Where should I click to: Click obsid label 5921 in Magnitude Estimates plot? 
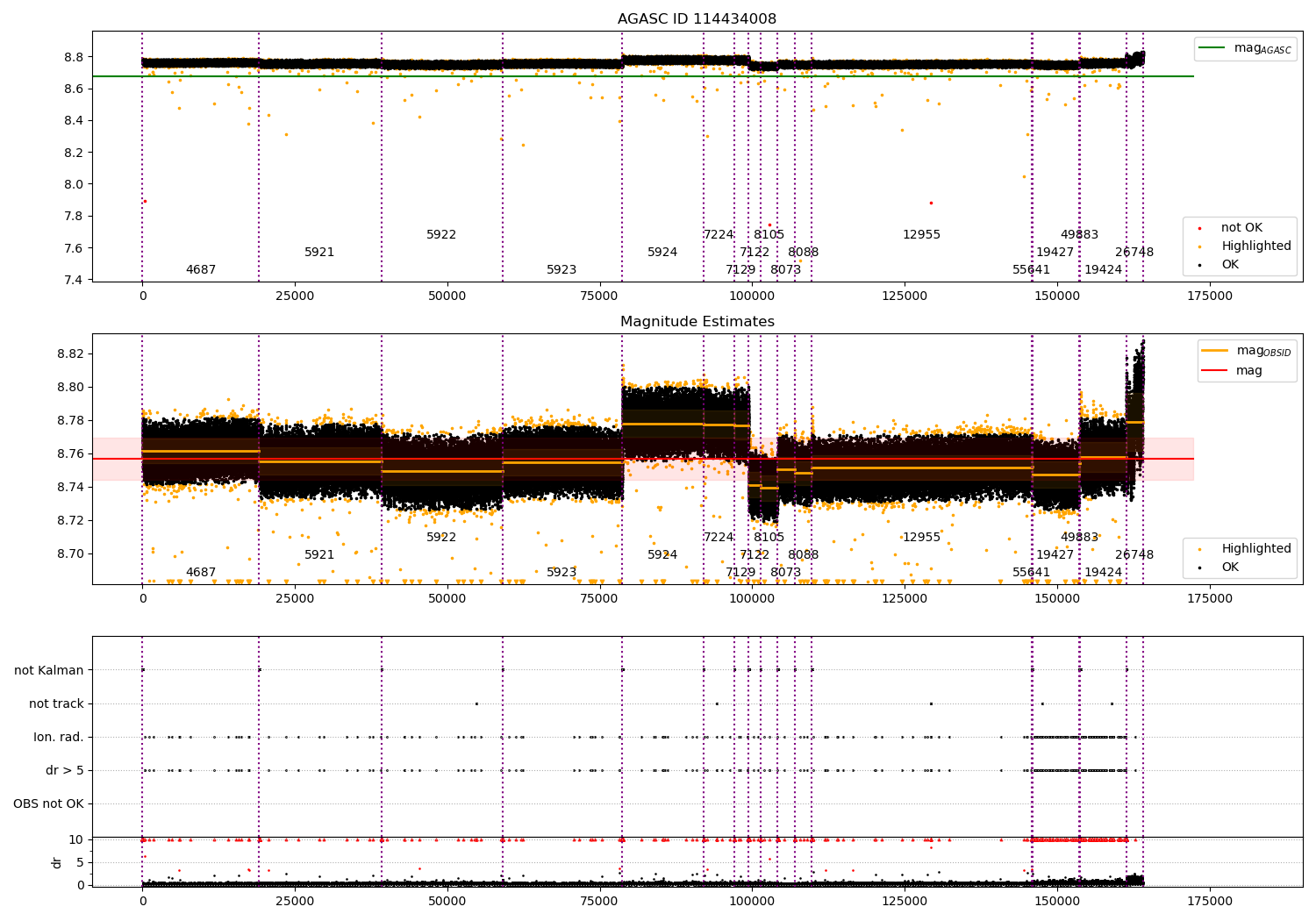pos(319,555)
